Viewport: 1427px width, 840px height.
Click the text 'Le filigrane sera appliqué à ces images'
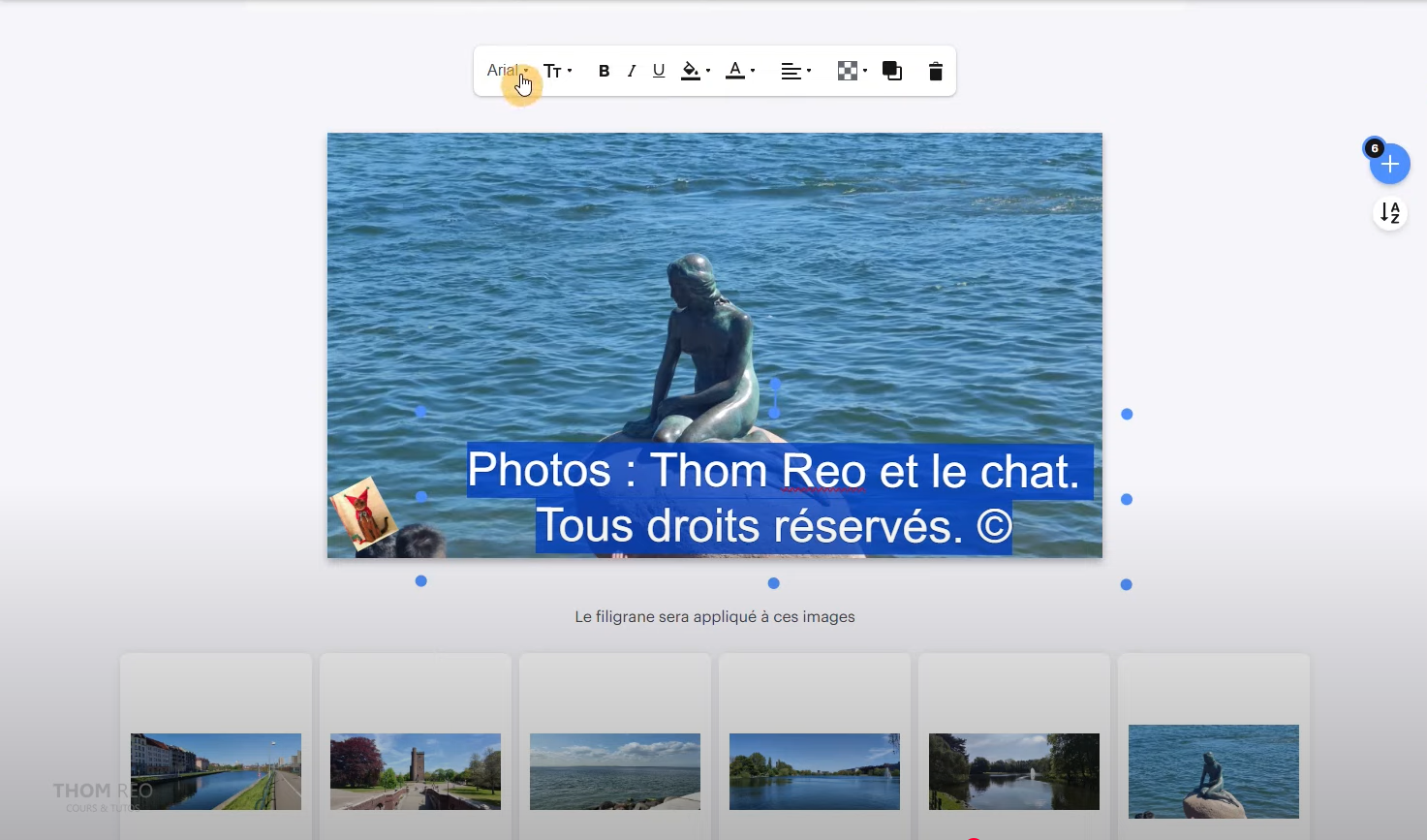point(715,616)
